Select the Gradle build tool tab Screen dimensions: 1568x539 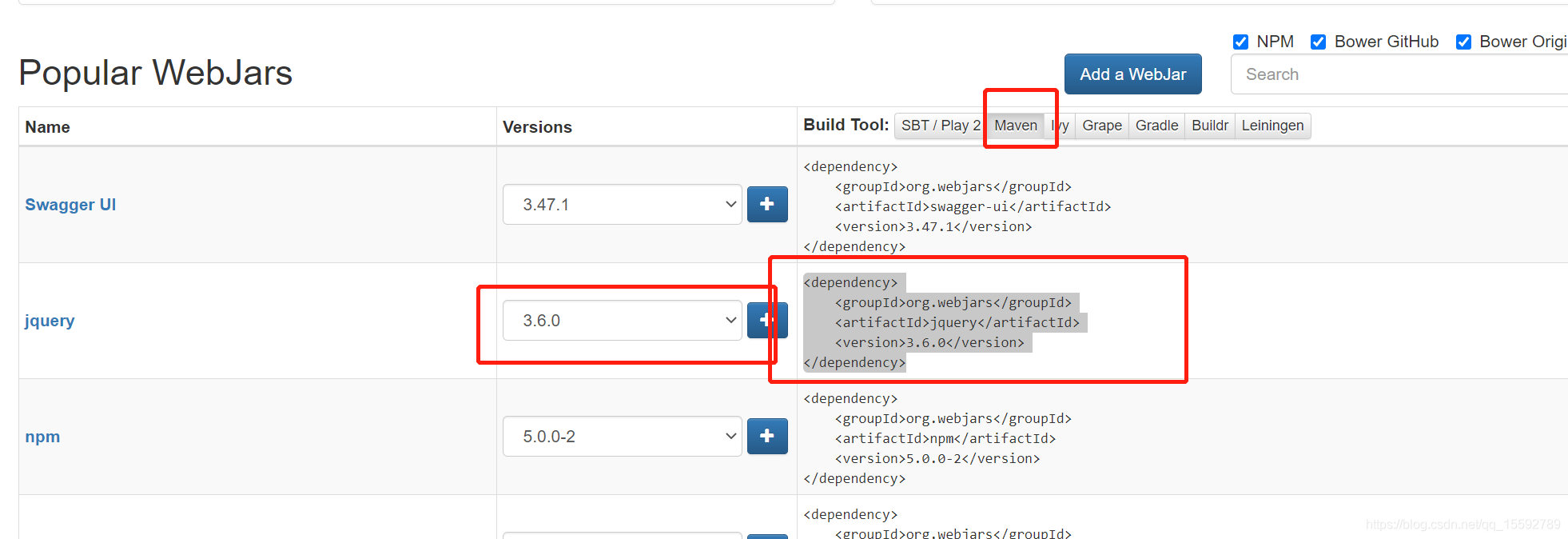[1156, 126]
